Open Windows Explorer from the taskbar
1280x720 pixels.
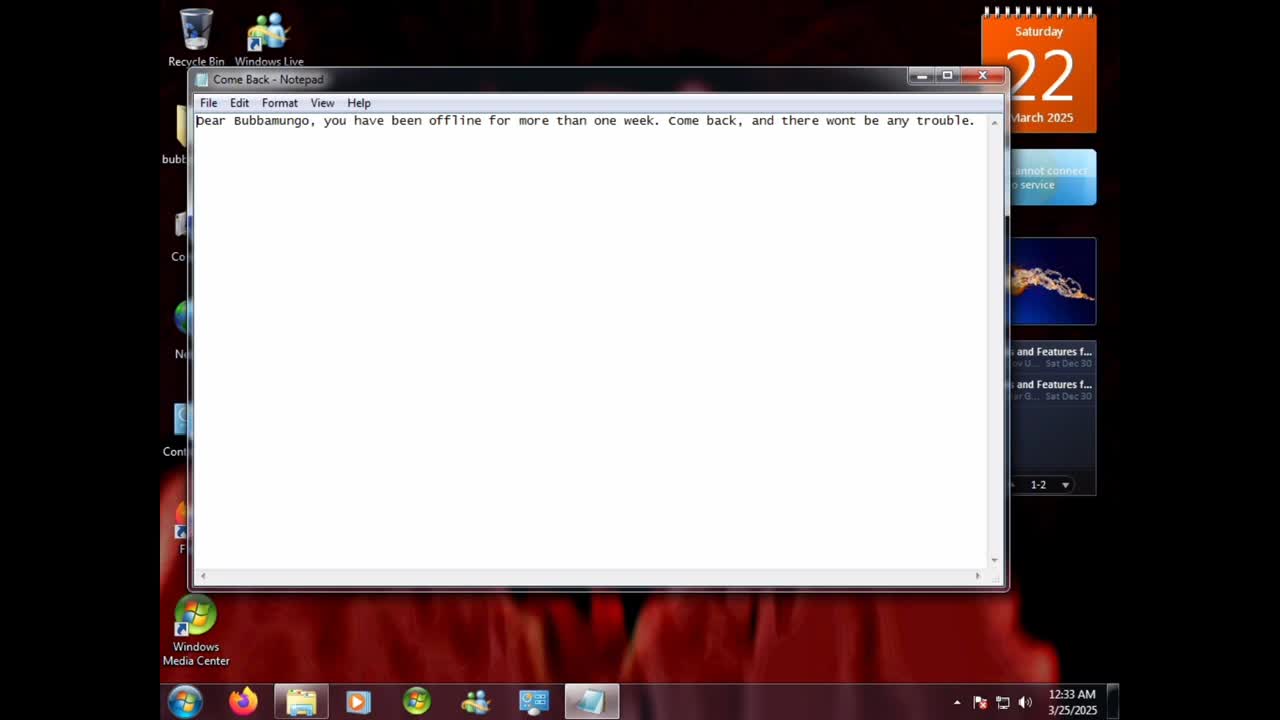point(301,702)
